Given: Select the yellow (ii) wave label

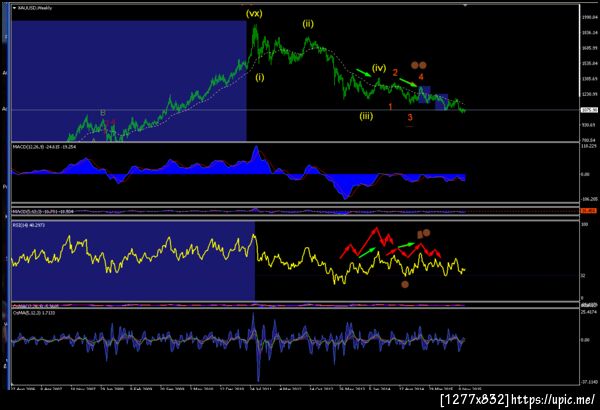Looking at the screenshot, I should click(308, 24).
